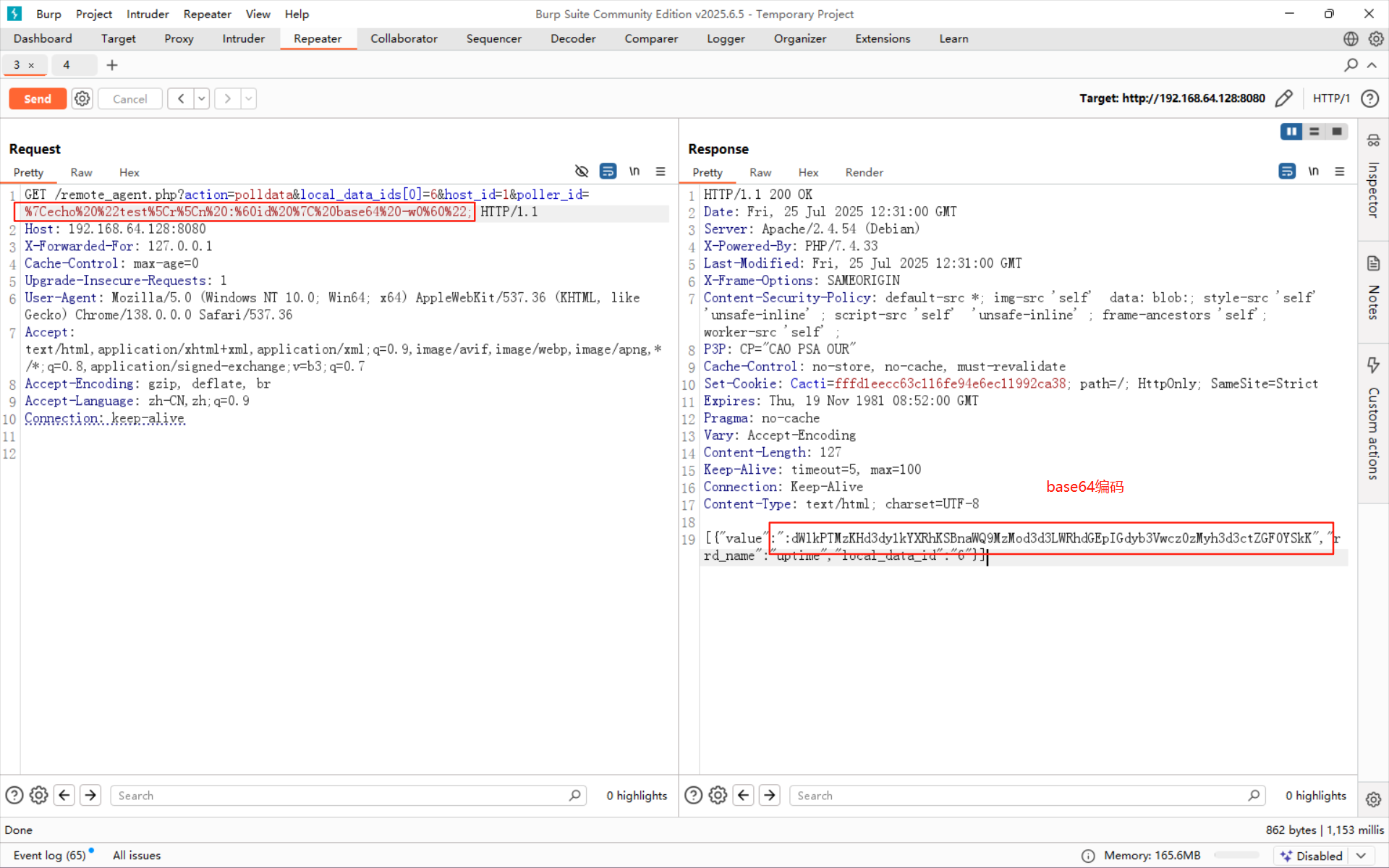The image size is (1389, 868).
Task: Click the Burp Suite logo icon
Action: tap(14, 14)
